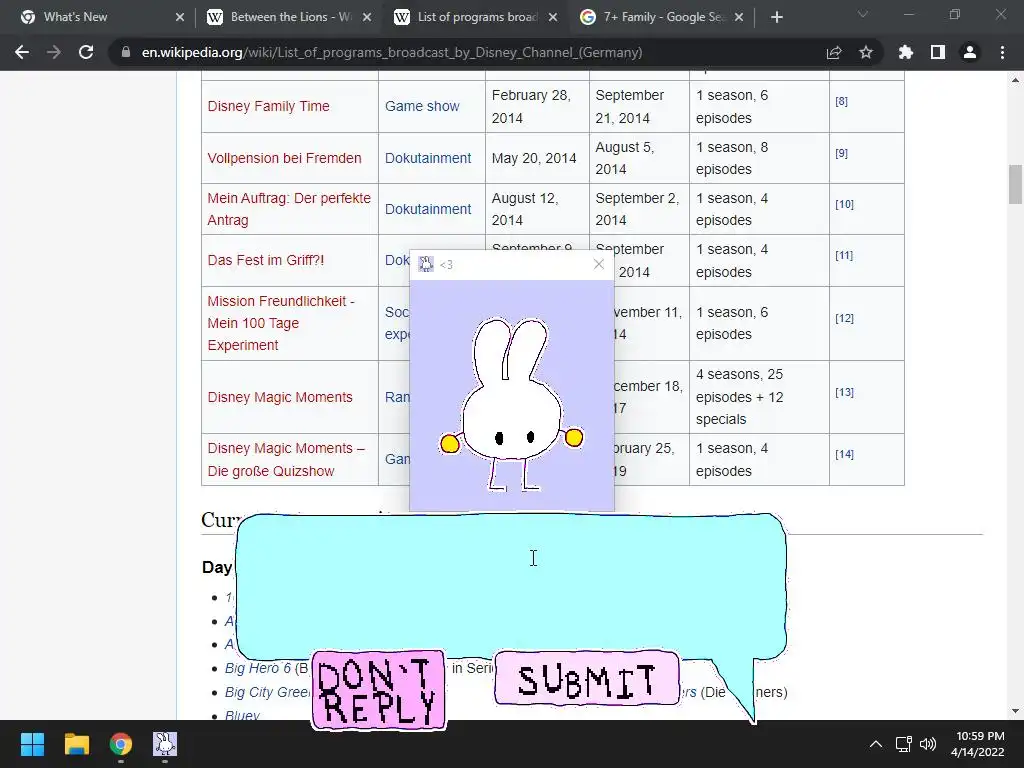
Task: Close the Between the Lions tab
Action: [x=367, y=17]
